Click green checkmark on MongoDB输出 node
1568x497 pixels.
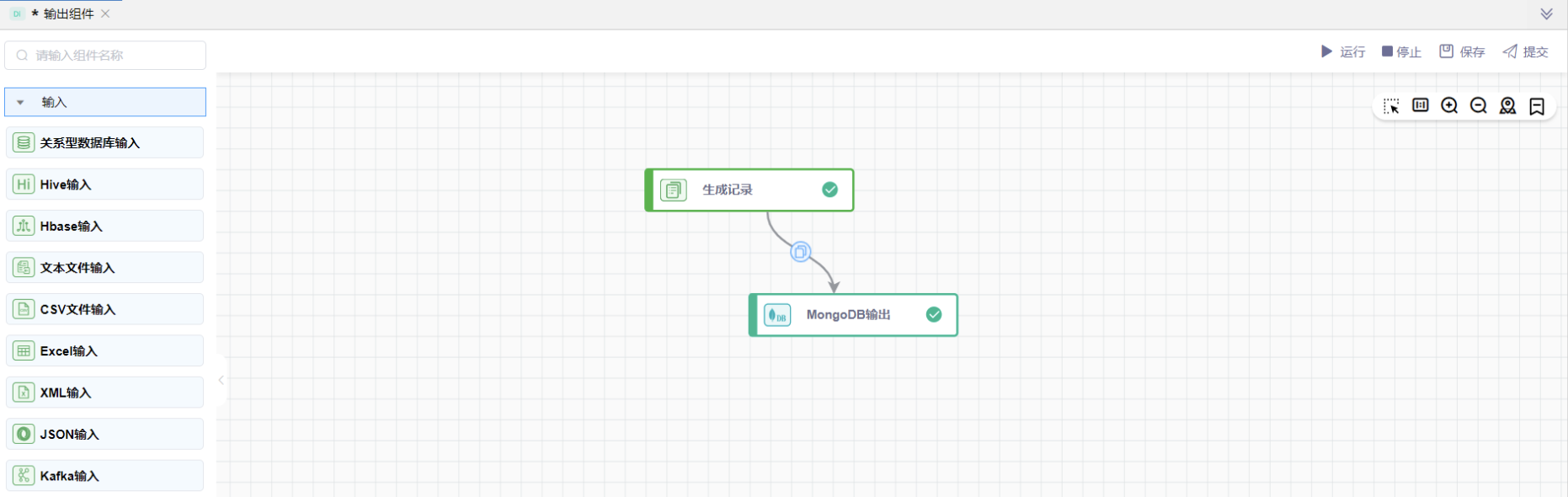pos(934,314)
